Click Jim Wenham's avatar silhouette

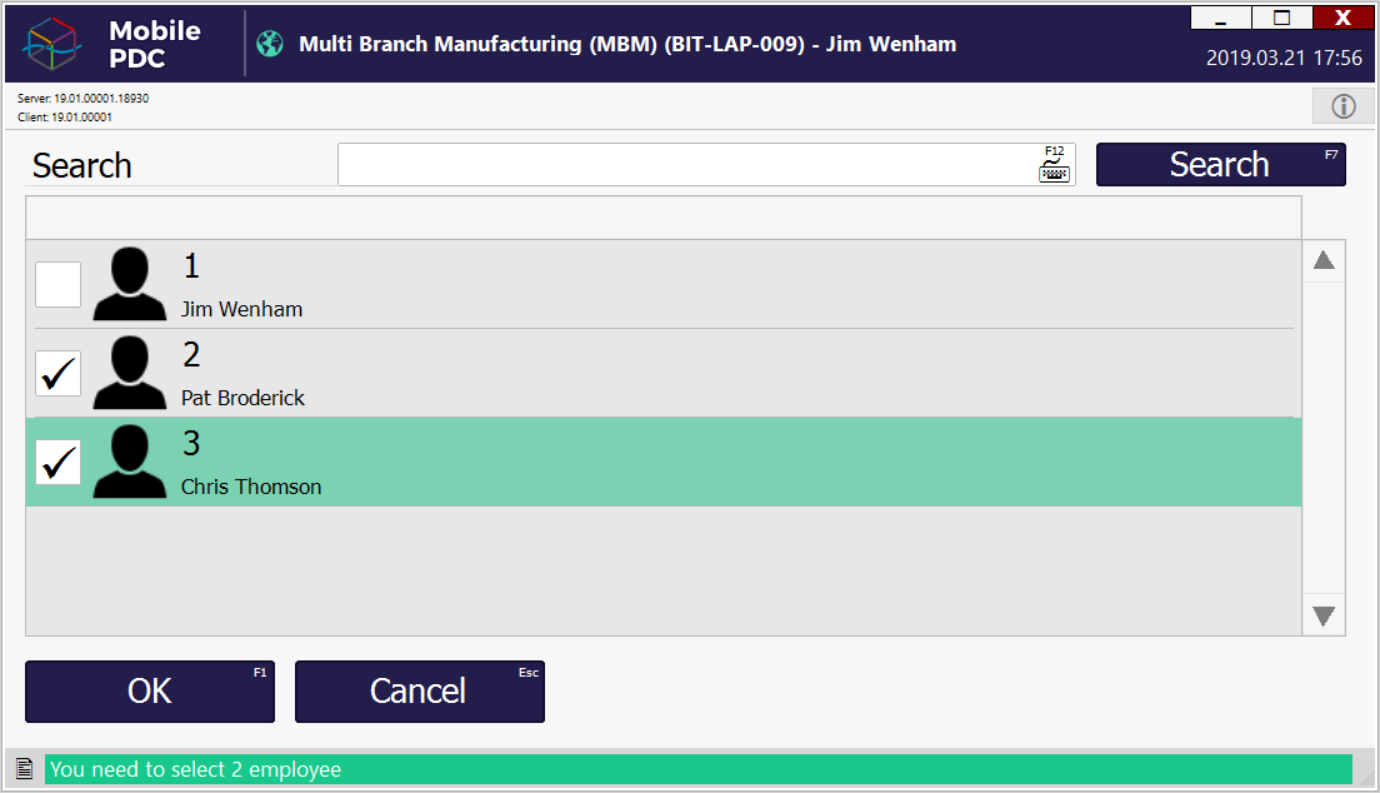pyautogui.click(x=129, y=285)
